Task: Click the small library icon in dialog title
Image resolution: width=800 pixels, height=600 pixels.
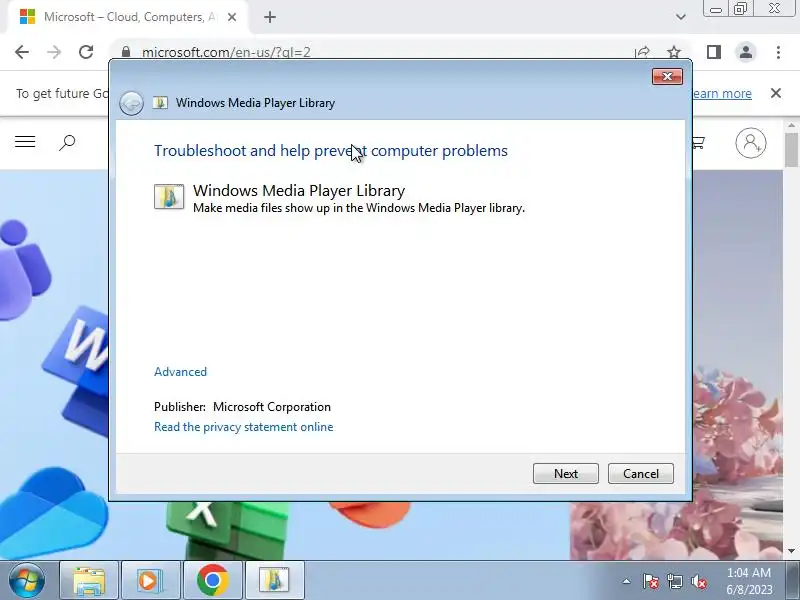Action: pos(160,103)
